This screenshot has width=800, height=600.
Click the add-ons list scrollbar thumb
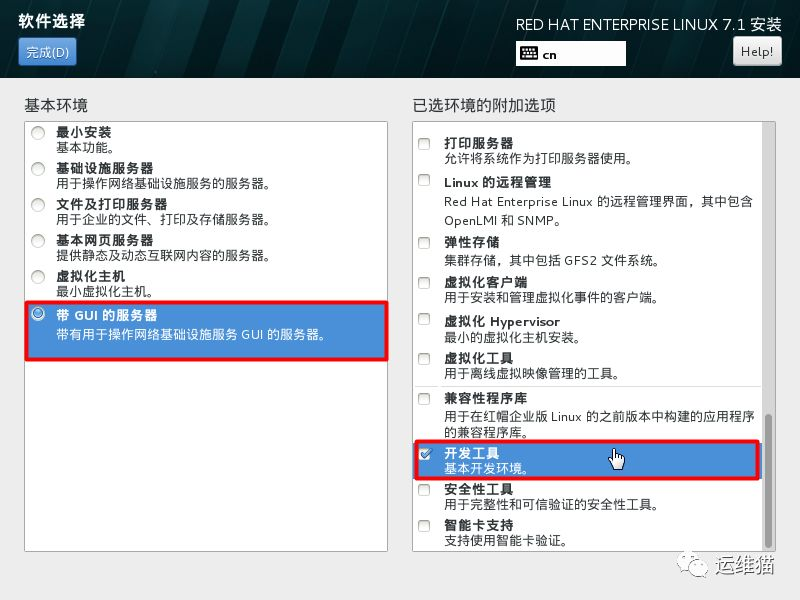click(768, 480)
